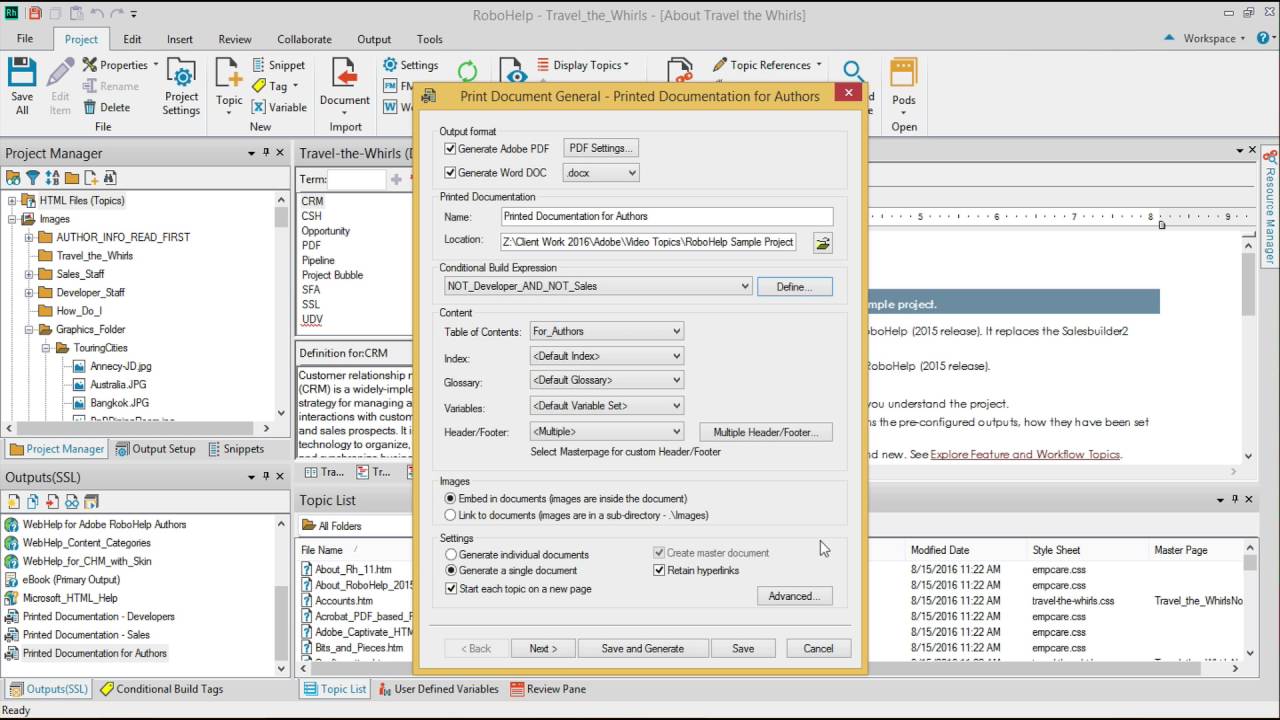Click the Save All ribbon icon
1280x720 pixels.
pos(22,74)
